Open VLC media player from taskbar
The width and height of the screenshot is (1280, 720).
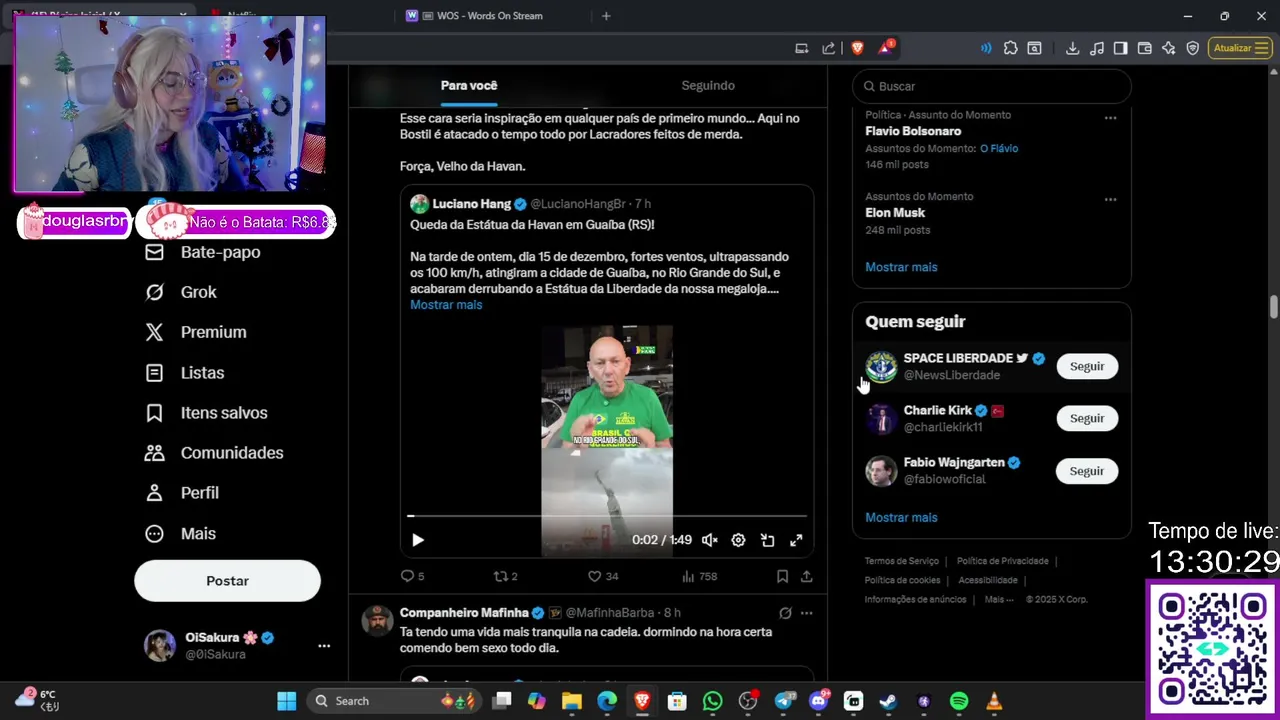coord(994,701)
